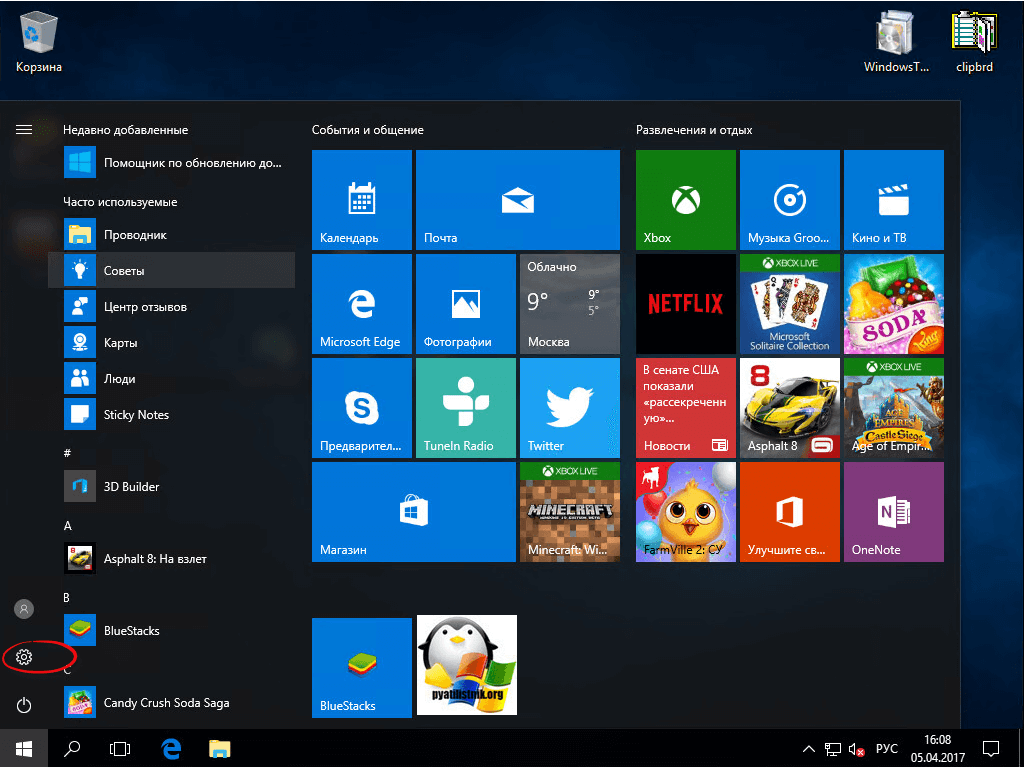
Task: Click the Power button icon
Action: click(25, 705)
